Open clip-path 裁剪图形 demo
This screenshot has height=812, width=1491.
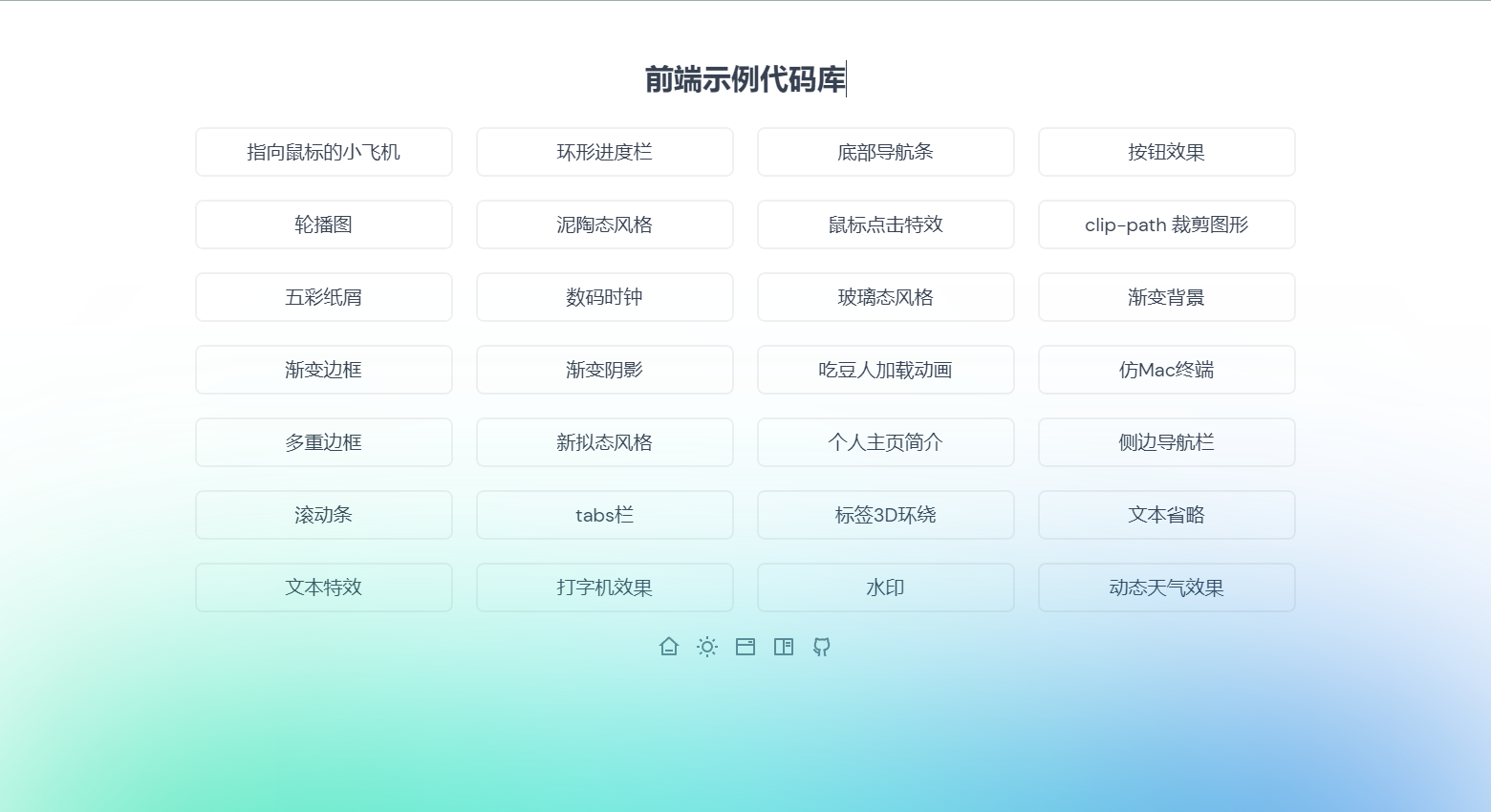pos(1167,224)
